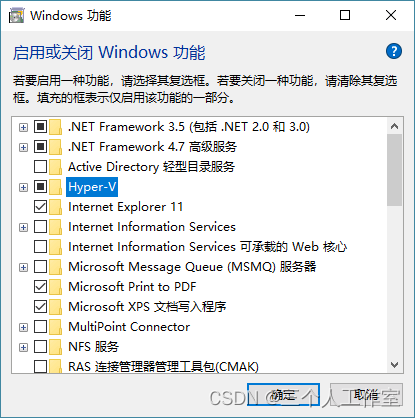Viewport: 415px width, 418px height.
Task: Select the Hyper-V folder icon
Action: [x=56, y=187]
